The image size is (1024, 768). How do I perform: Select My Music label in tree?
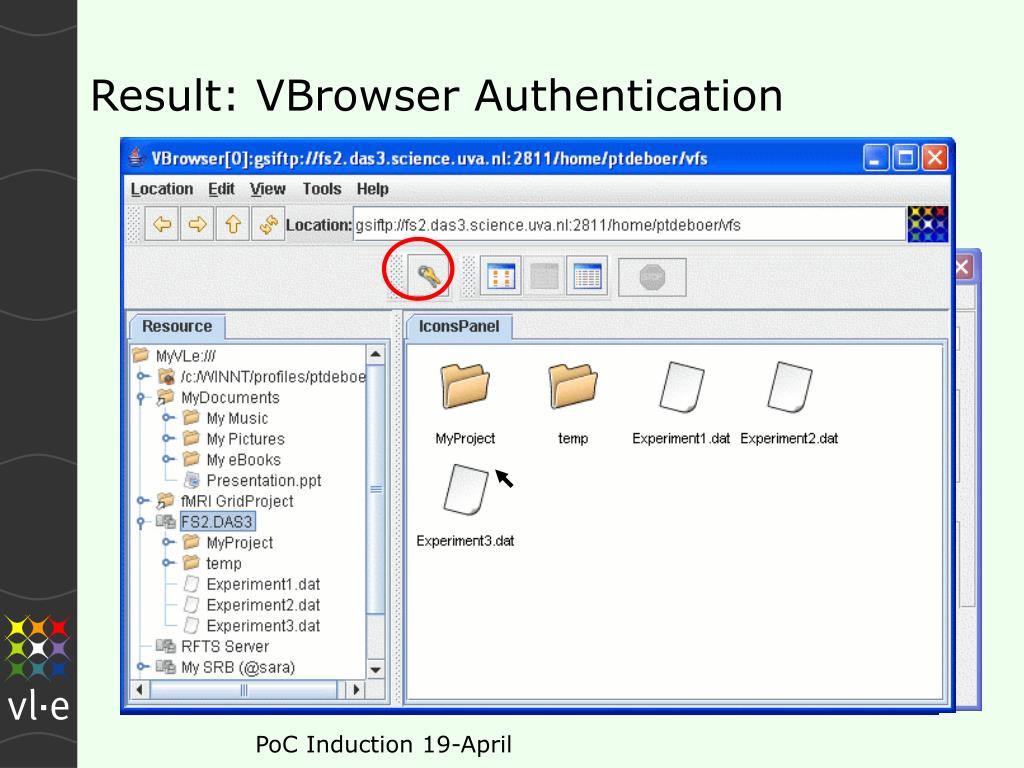tap(237, 418)
